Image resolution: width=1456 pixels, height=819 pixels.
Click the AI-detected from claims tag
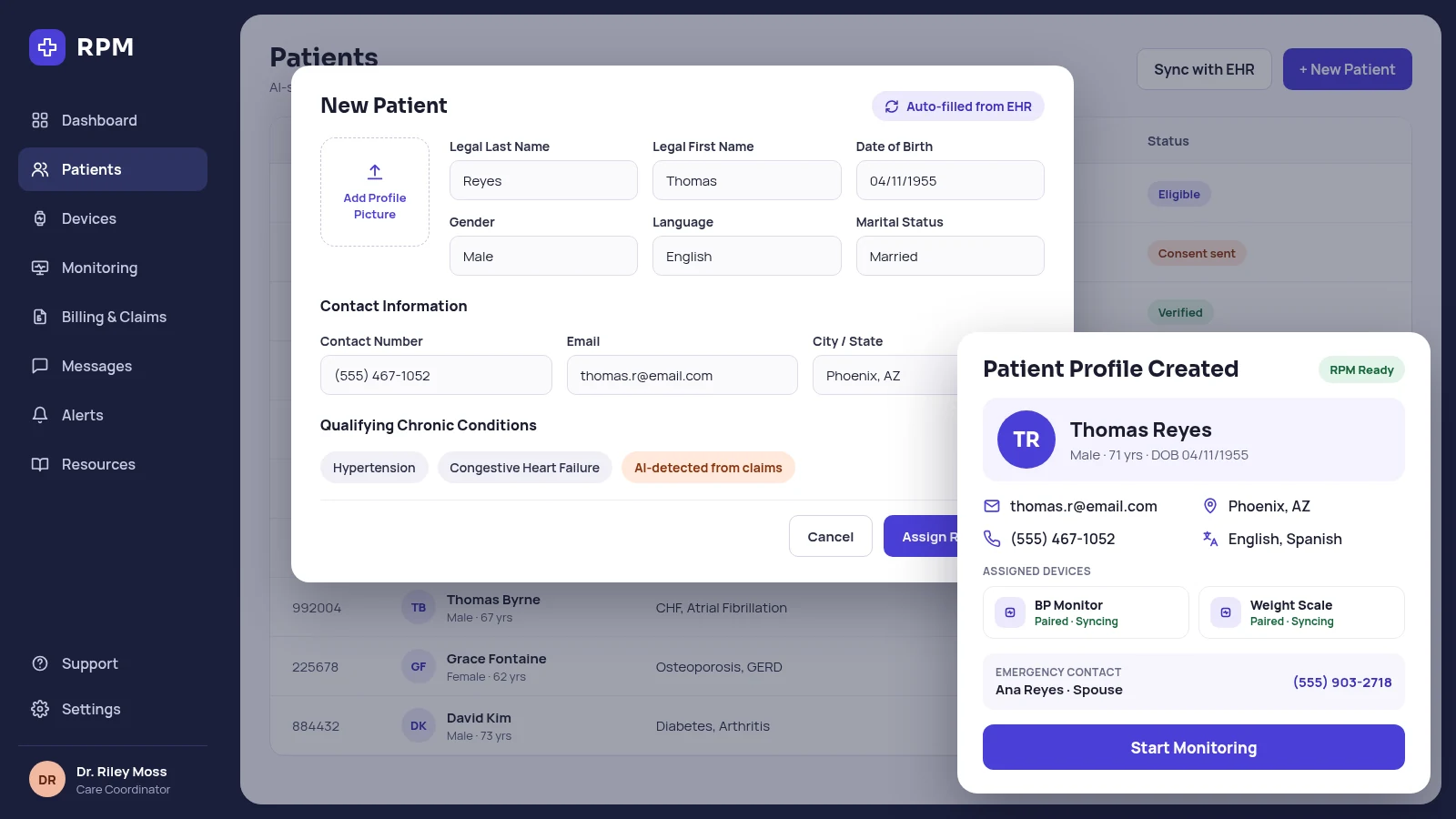pyautogui.click(x=708, y=468)
